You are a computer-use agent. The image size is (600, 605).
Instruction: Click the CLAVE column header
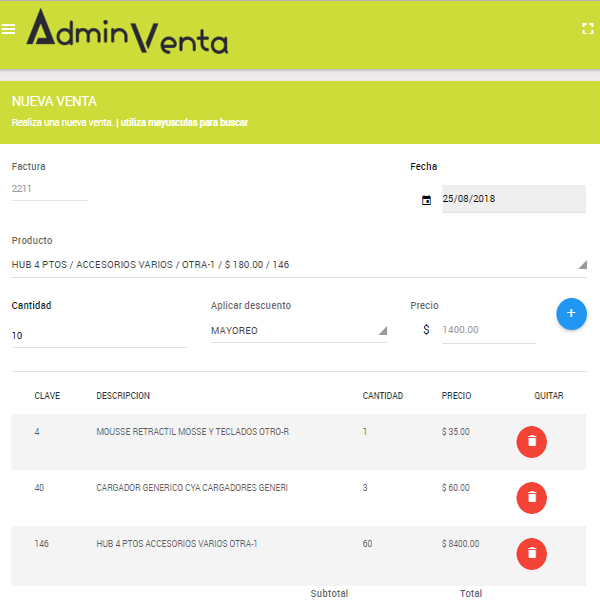(47, 396)
